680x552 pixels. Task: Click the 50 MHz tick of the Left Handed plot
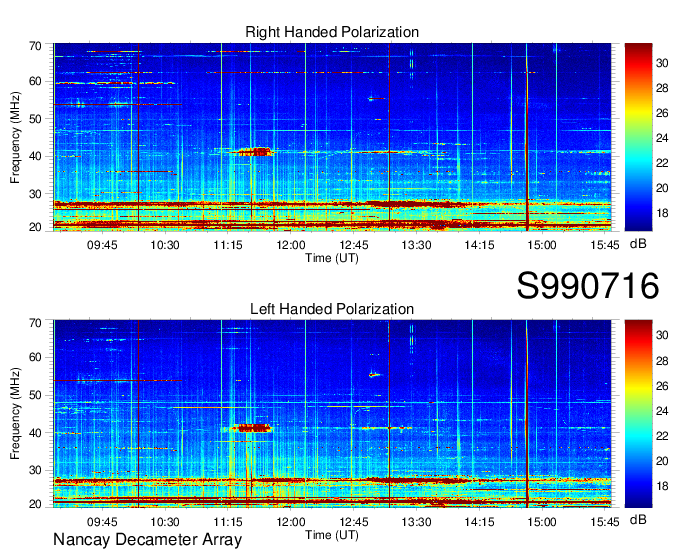[x=35, y=395]
